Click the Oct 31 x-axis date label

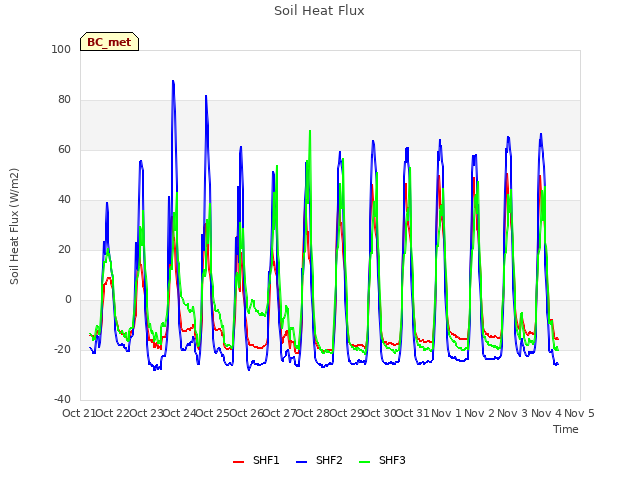pyautogui.click(x=413, y=413)
